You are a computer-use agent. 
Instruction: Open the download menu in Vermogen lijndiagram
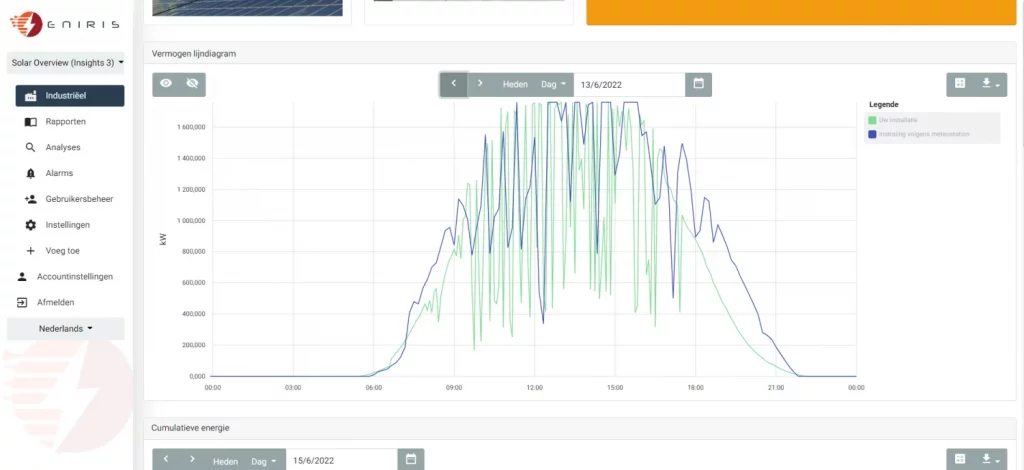(990, 84)
